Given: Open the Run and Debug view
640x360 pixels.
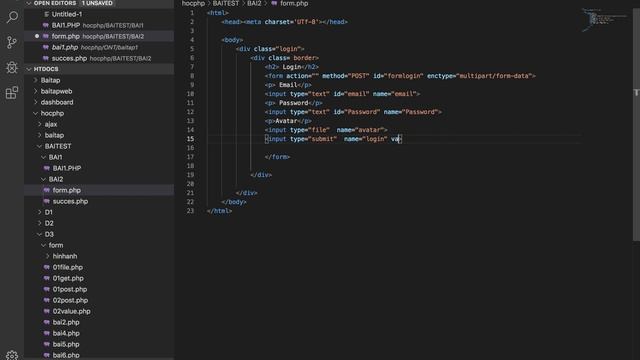Looking at the screenshot, I should click(12, 67).
